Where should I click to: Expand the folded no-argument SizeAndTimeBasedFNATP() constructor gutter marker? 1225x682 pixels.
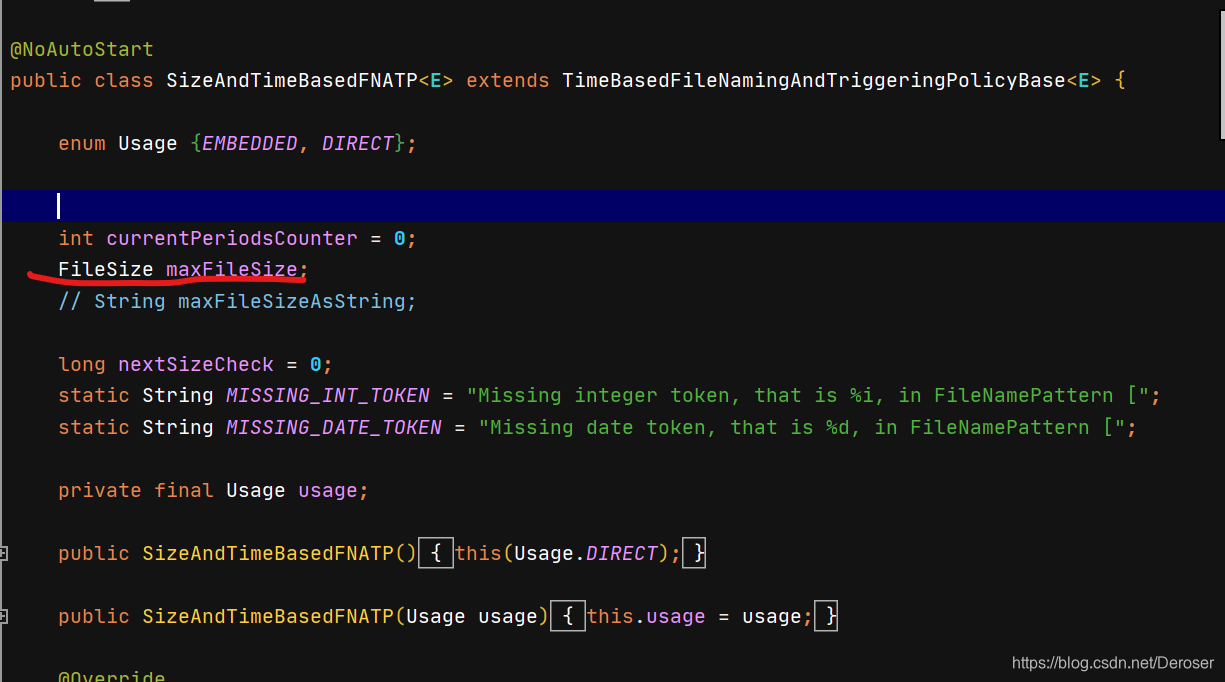click(3, 553)
